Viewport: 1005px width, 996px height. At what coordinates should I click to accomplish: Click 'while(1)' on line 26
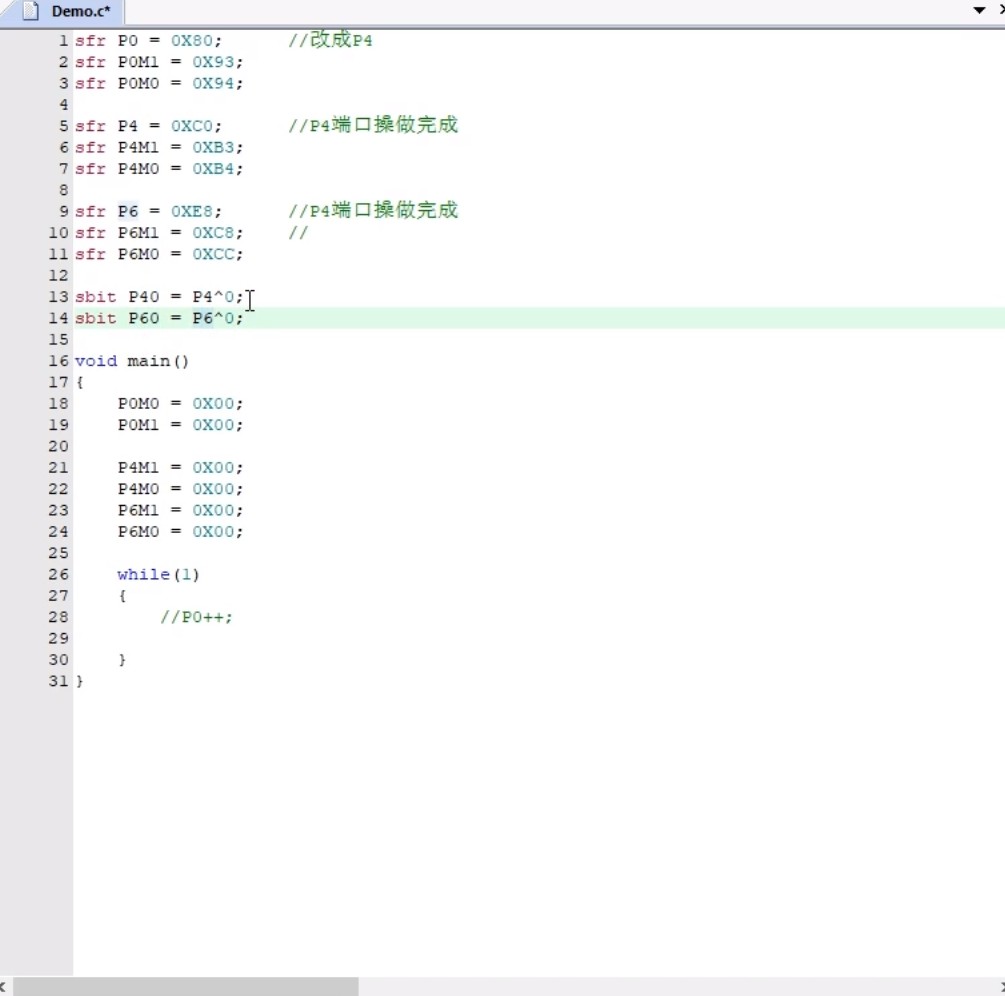[x=158, y=574]
